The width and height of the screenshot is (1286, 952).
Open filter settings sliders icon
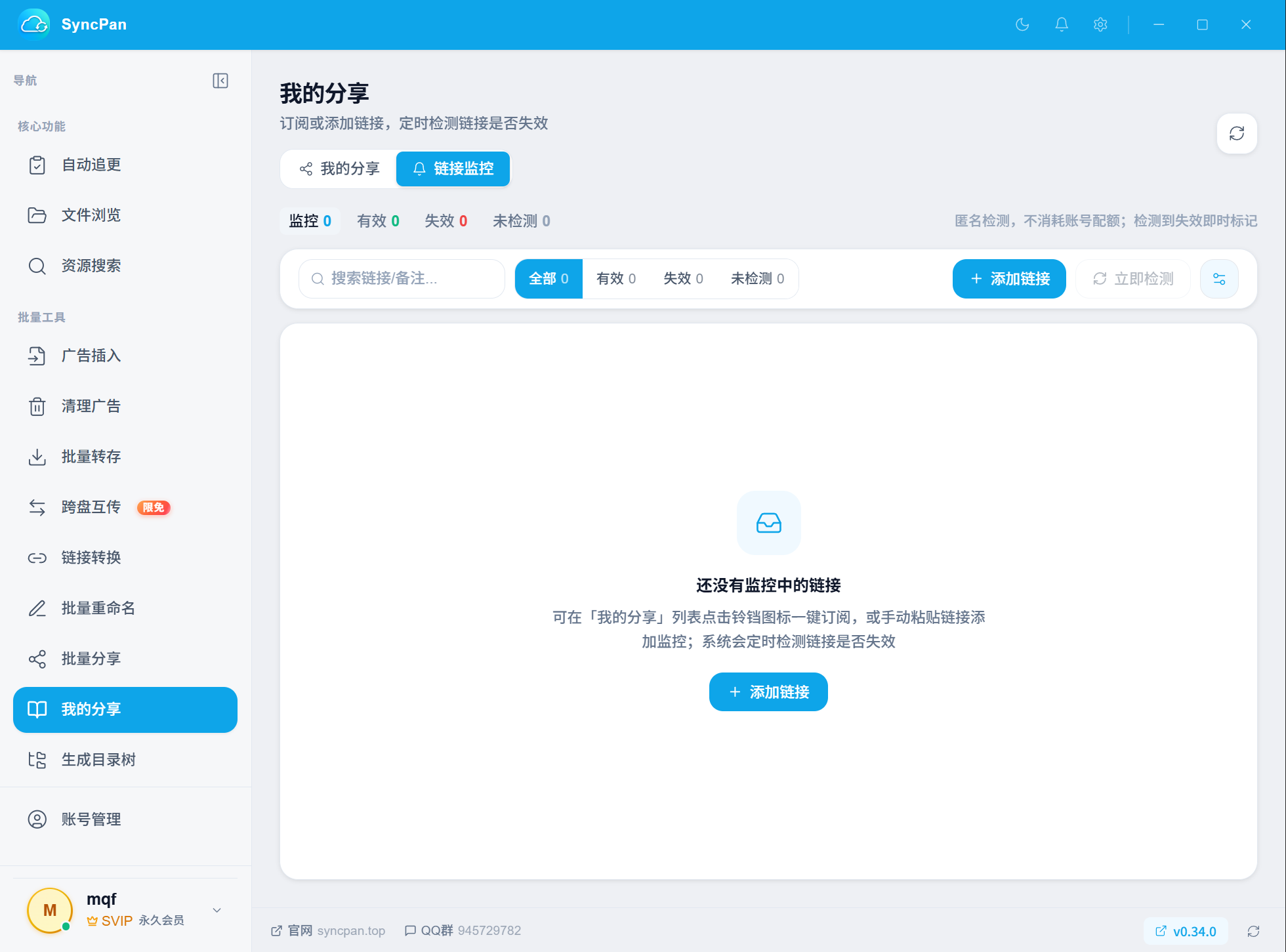(1219, 279)
